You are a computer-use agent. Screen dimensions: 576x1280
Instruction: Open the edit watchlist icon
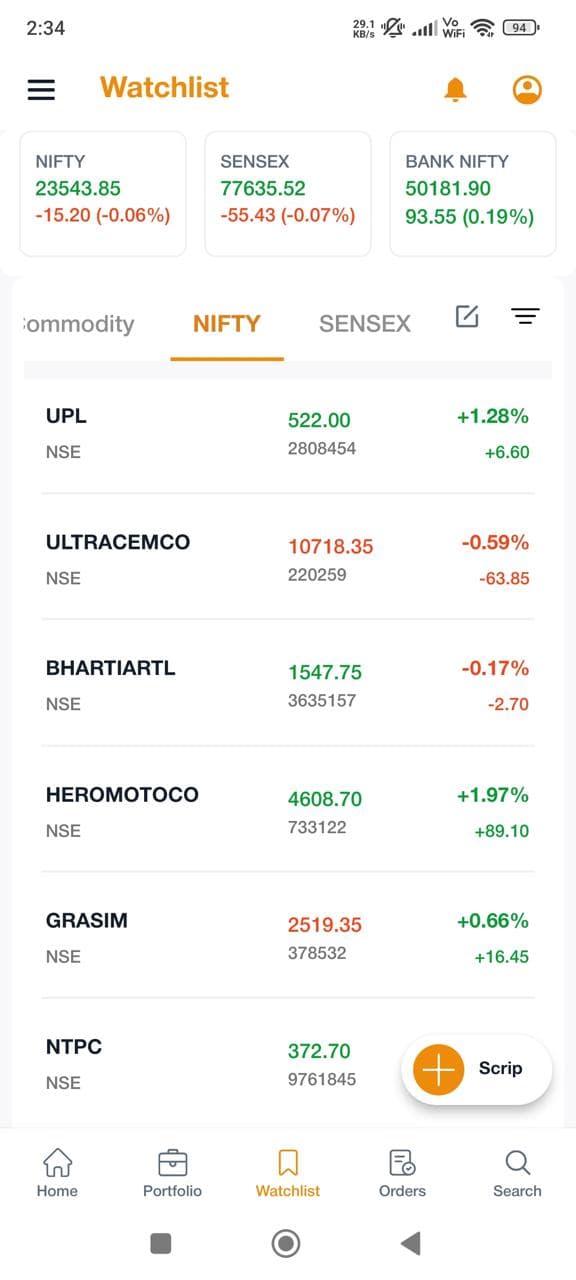466,316
